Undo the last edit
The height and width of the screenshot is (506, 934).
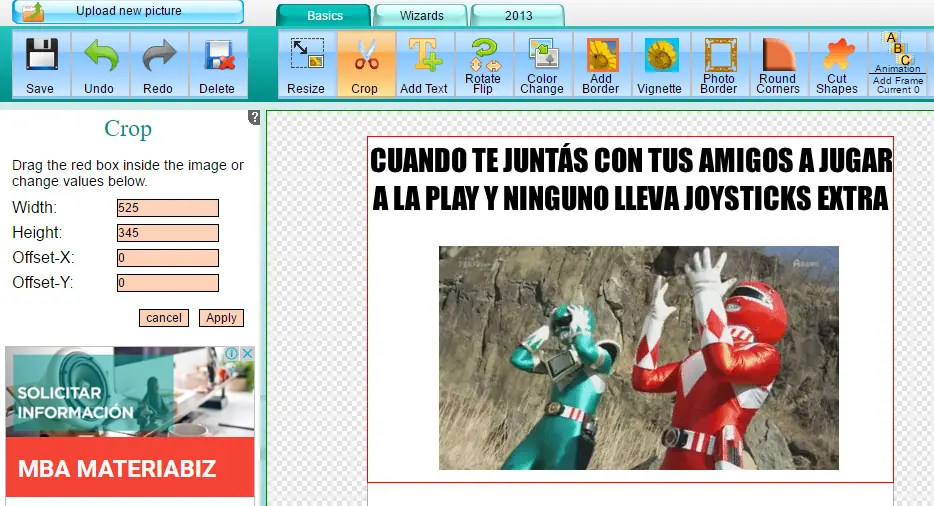[x=99, y=64]
